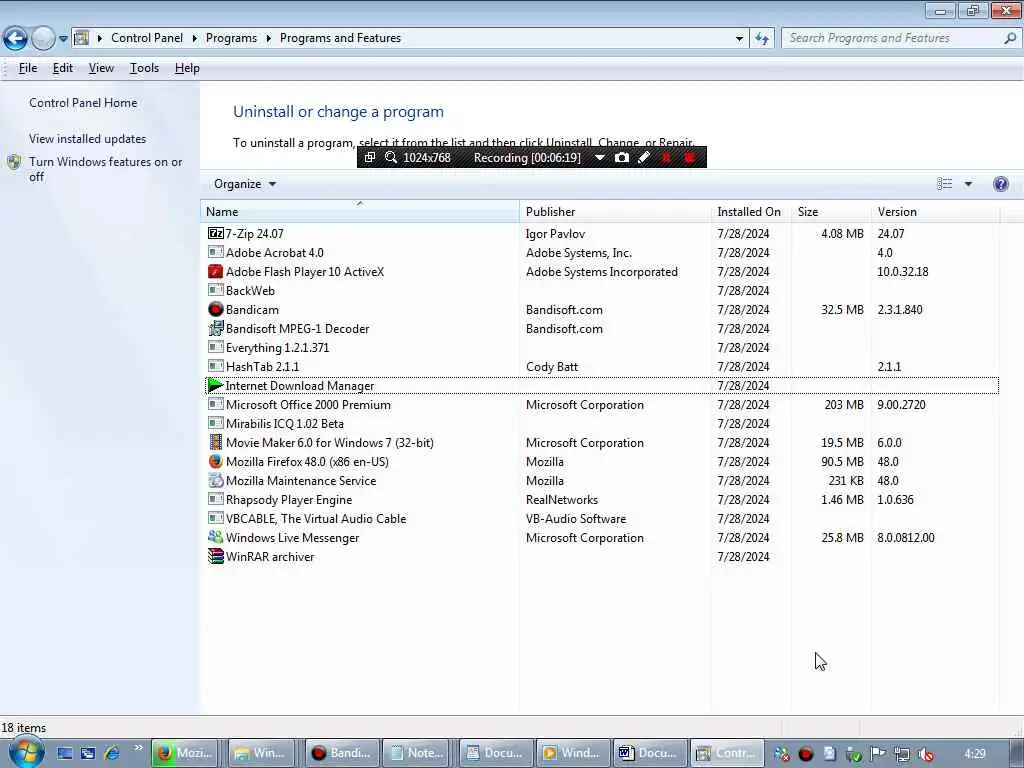
Task: Sort by the Size column header
Action: click(x=831, y=212)
